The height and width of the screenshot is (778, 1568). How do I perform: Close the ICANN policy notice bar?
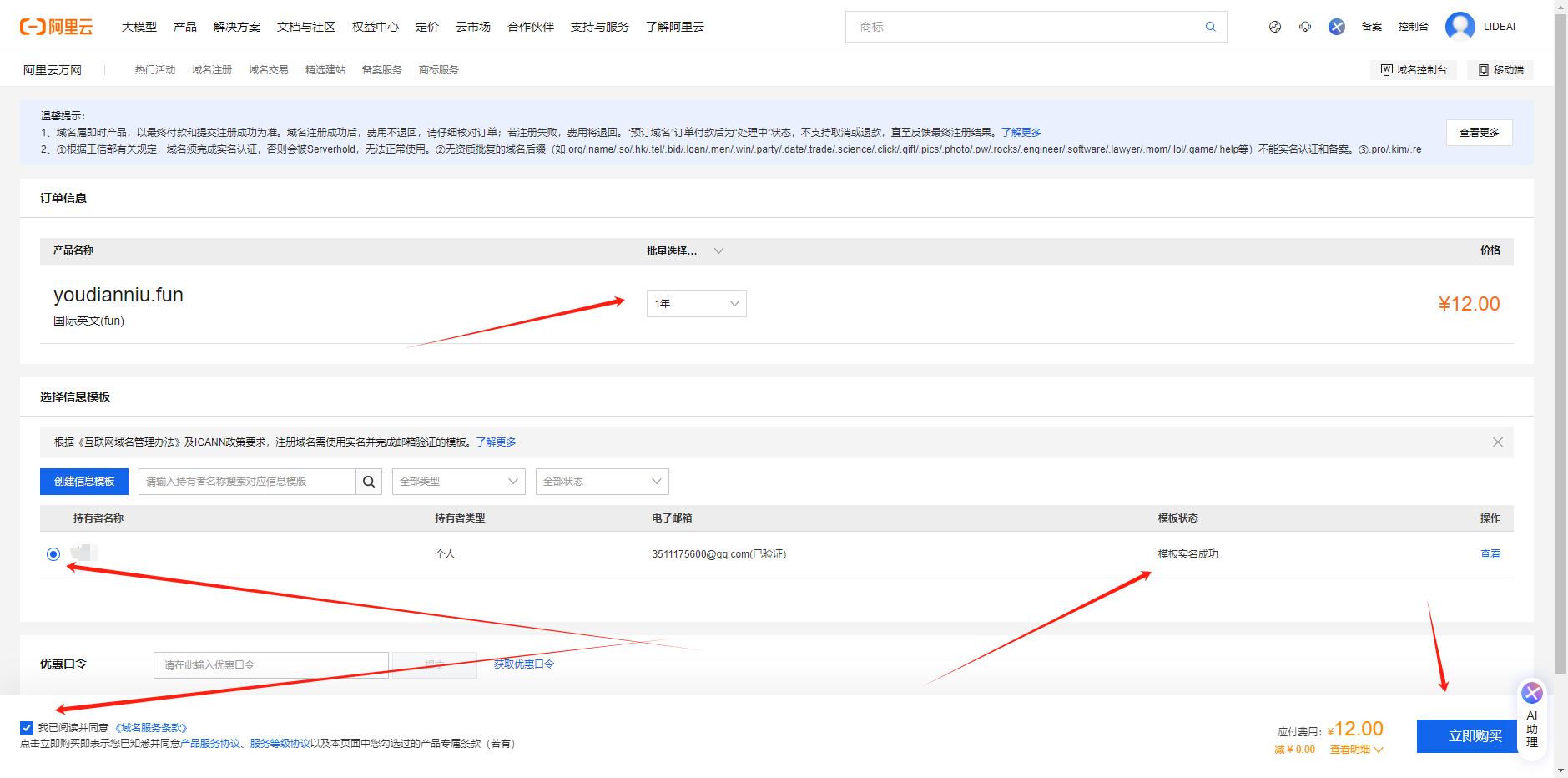click(x=1497, y=442)
